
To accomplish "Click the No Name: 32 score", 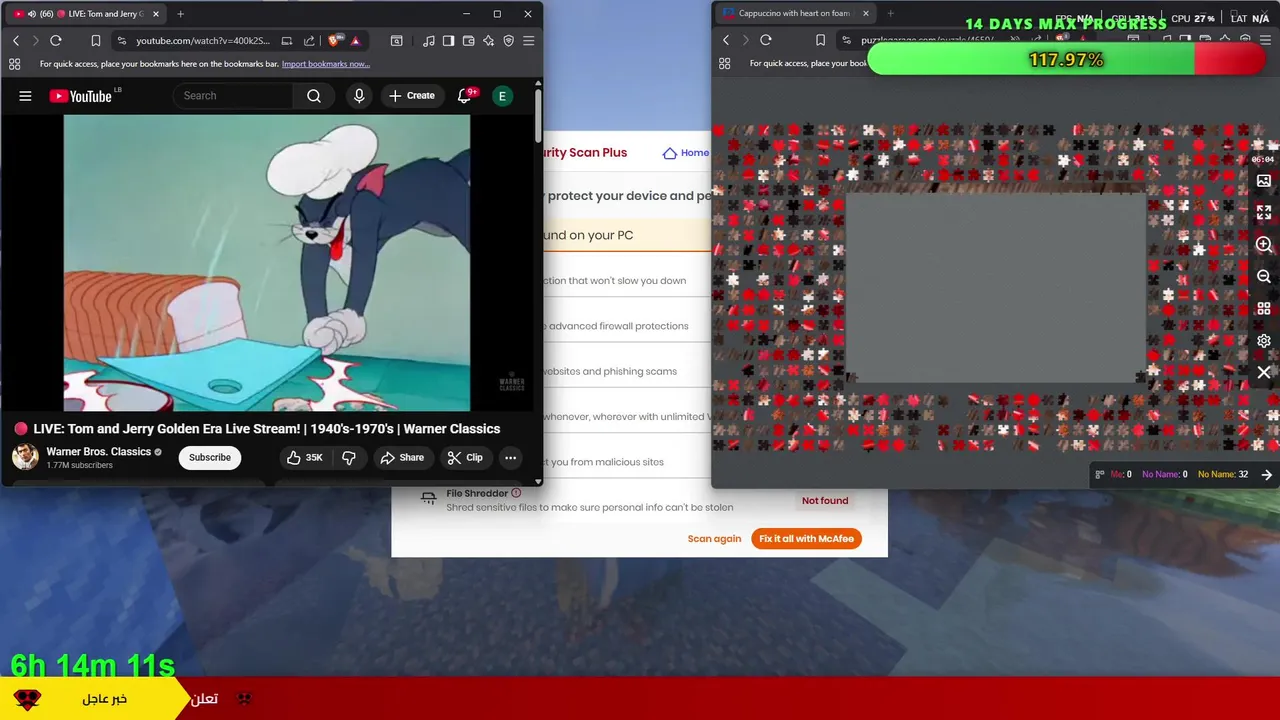I will point(1223,474).
